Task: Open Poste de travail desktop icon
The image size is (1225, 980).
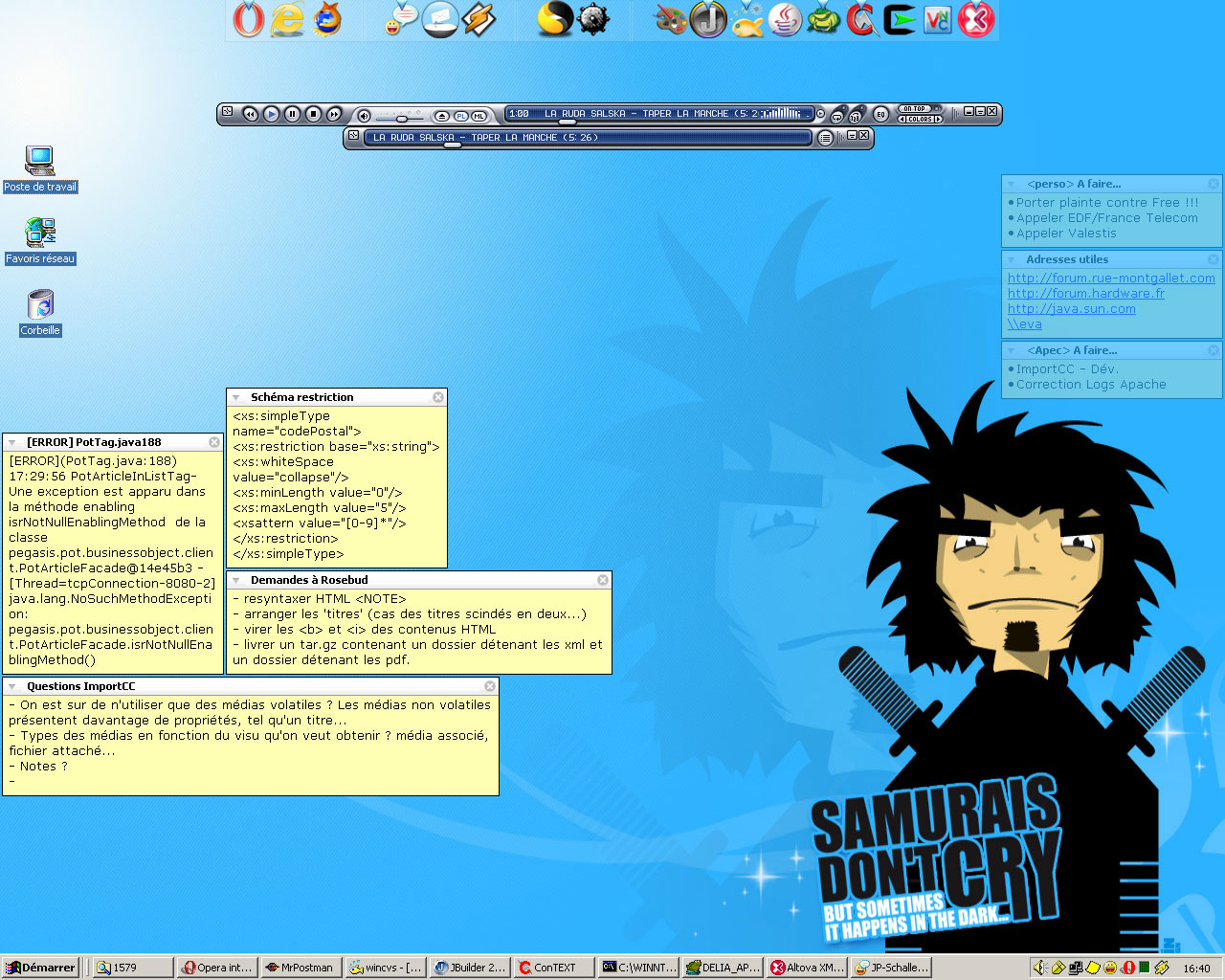Action: pos(40,169)
